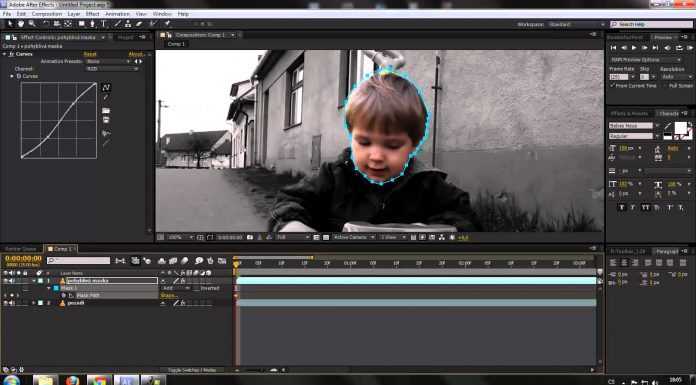Check the Inverted box for Mask 1

click(196, 288)
